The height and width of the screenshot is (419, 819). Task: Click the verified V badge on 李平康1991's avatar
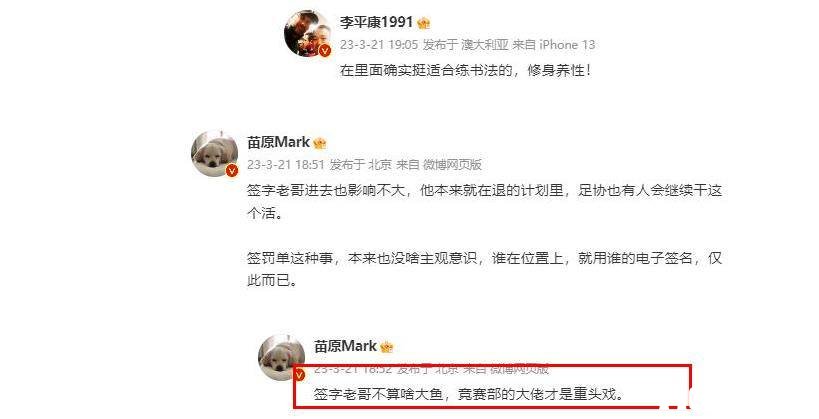point(325,50)
